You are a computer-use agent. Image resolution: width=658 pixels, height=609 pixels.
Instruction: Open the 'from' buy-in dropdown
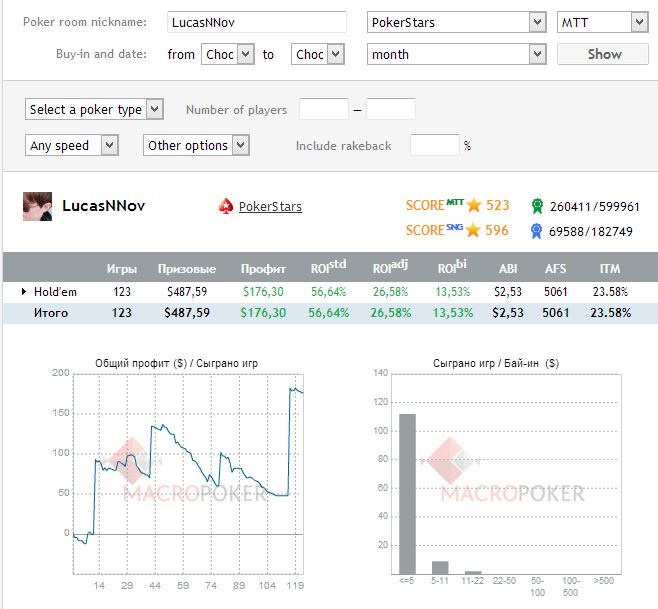point(228,54)
